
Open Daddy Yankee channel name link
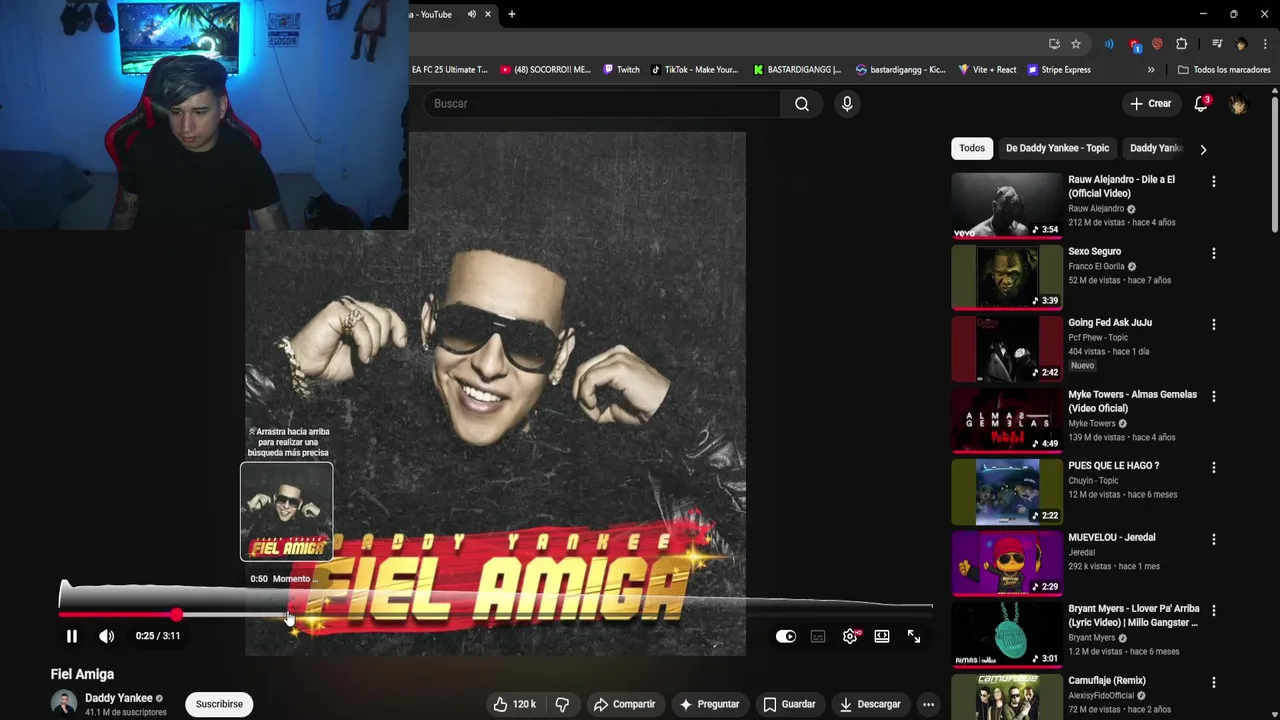pyautogui.click(x=119, y=698)
